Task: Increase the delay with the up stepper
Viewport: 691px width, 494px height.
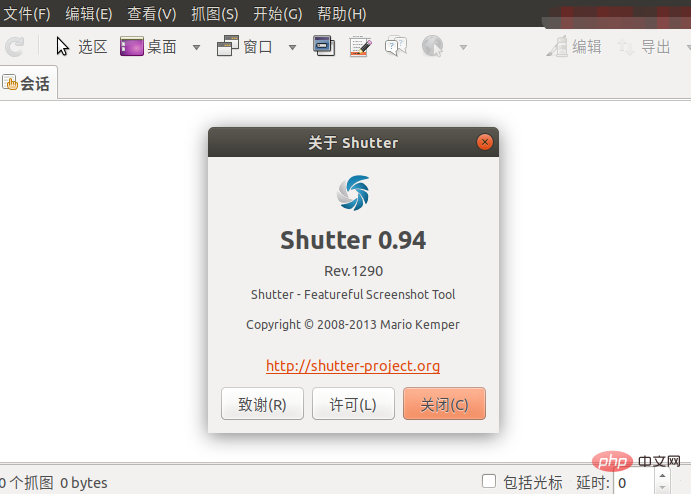Action: pyautogui.click(x=662, y=475)
